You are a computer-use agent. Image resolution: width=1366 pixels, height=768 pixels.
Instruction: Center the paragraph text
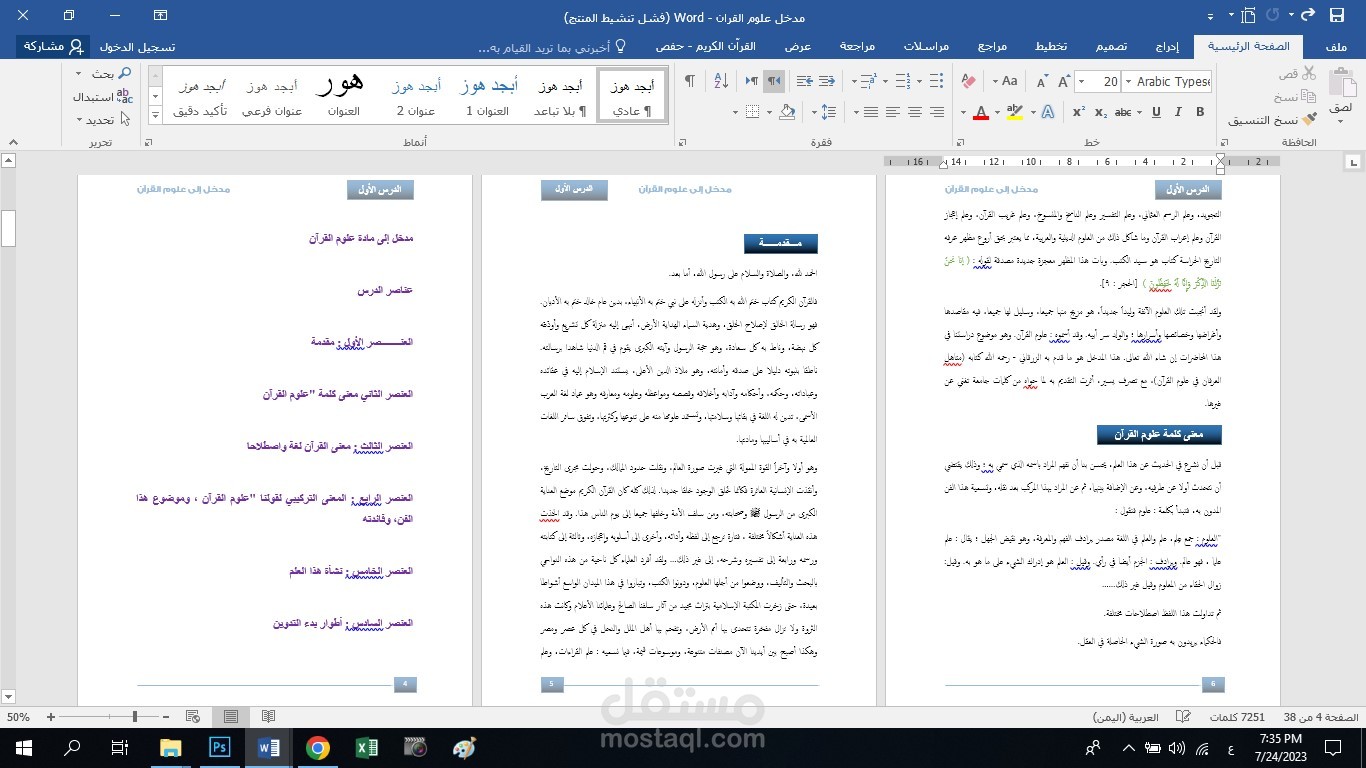click(914, 111)
